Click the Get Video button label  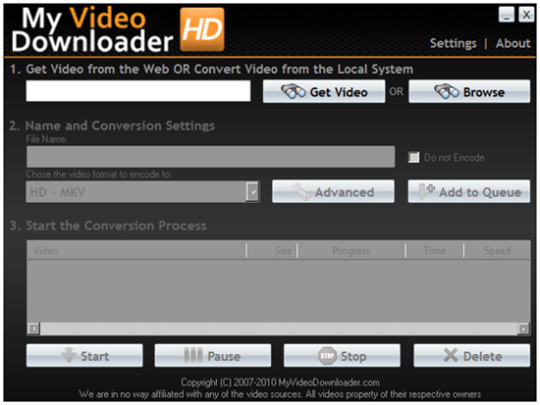point(339,92)
